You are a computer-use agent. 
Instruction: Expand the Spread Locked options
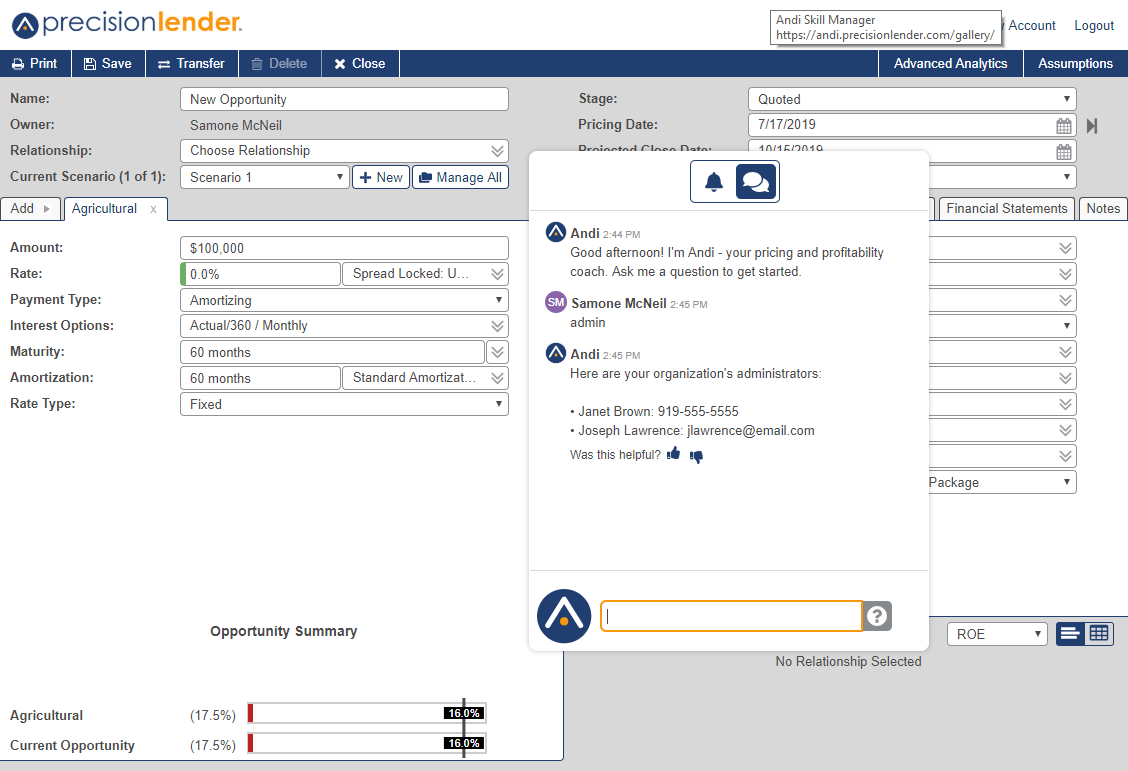tap(426, 274)
